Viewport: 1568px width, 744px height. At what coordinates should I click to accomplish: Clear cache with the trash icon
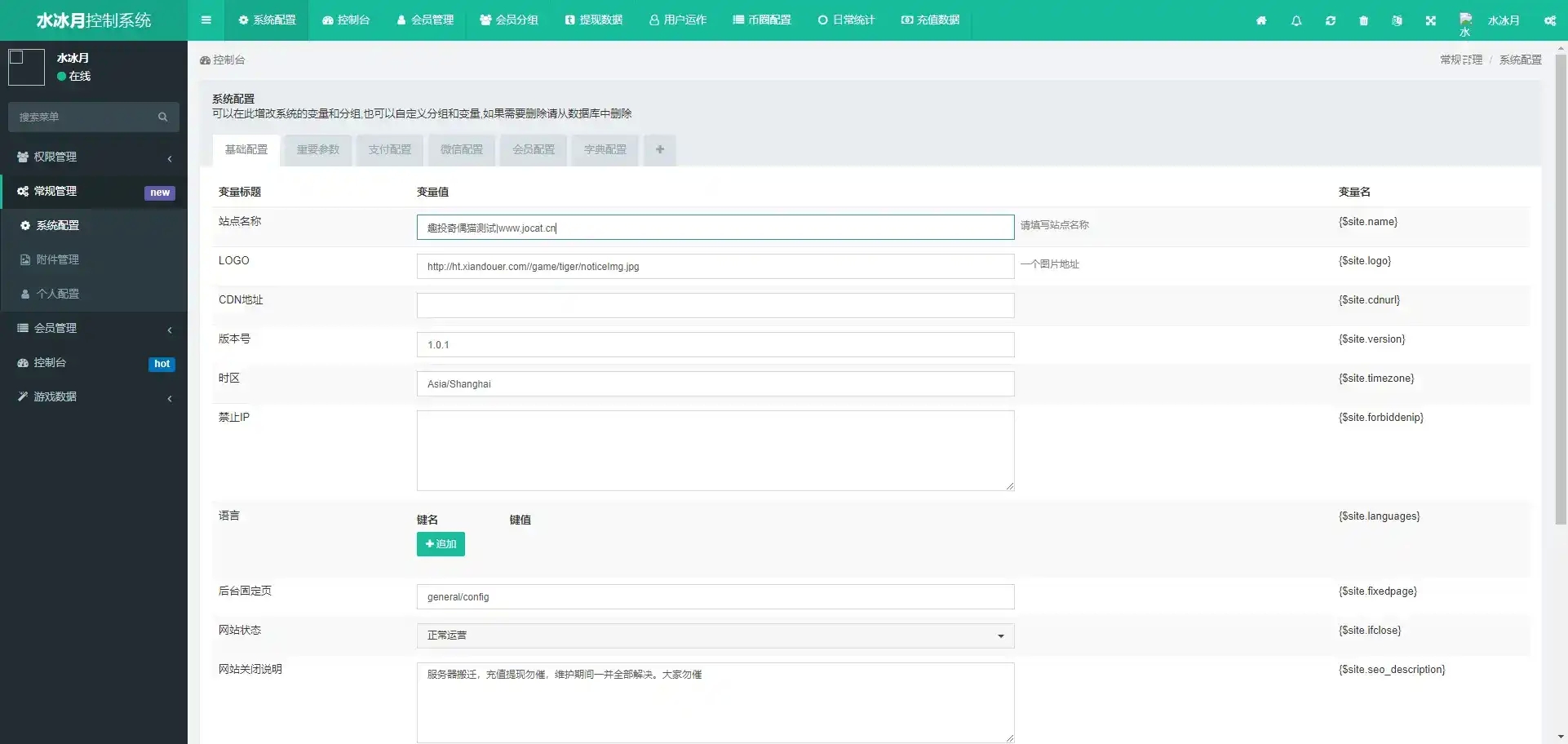(x=1363, y=20)
